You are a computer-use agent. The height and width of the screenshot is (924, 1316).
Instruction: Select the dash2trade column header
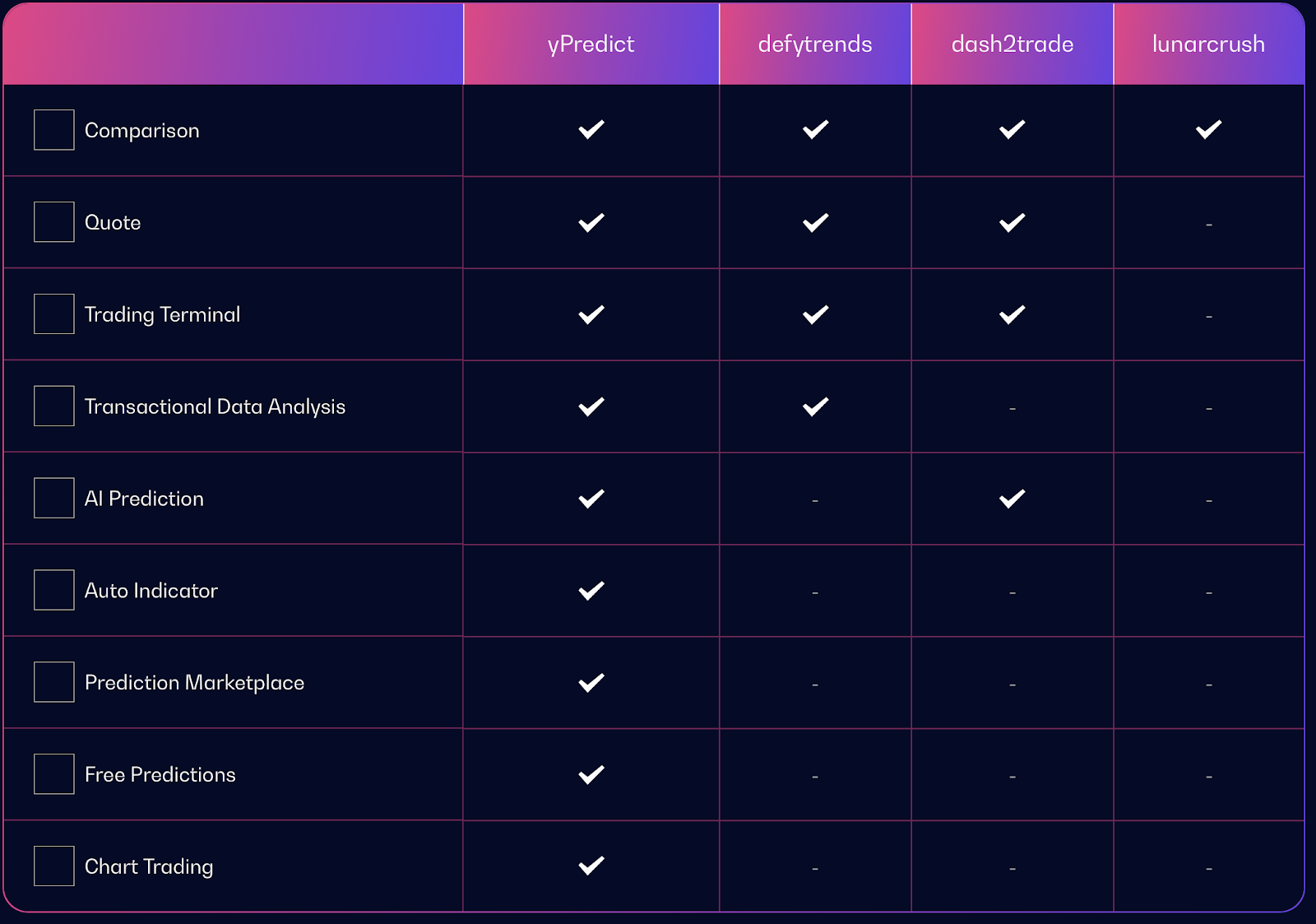point(1012,44)
